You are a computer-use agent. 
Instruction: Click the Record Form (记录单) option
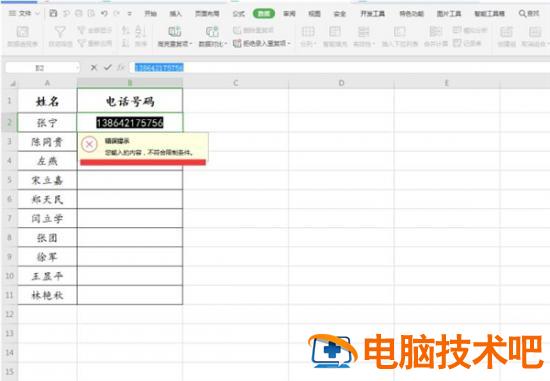tap(467, 43)
